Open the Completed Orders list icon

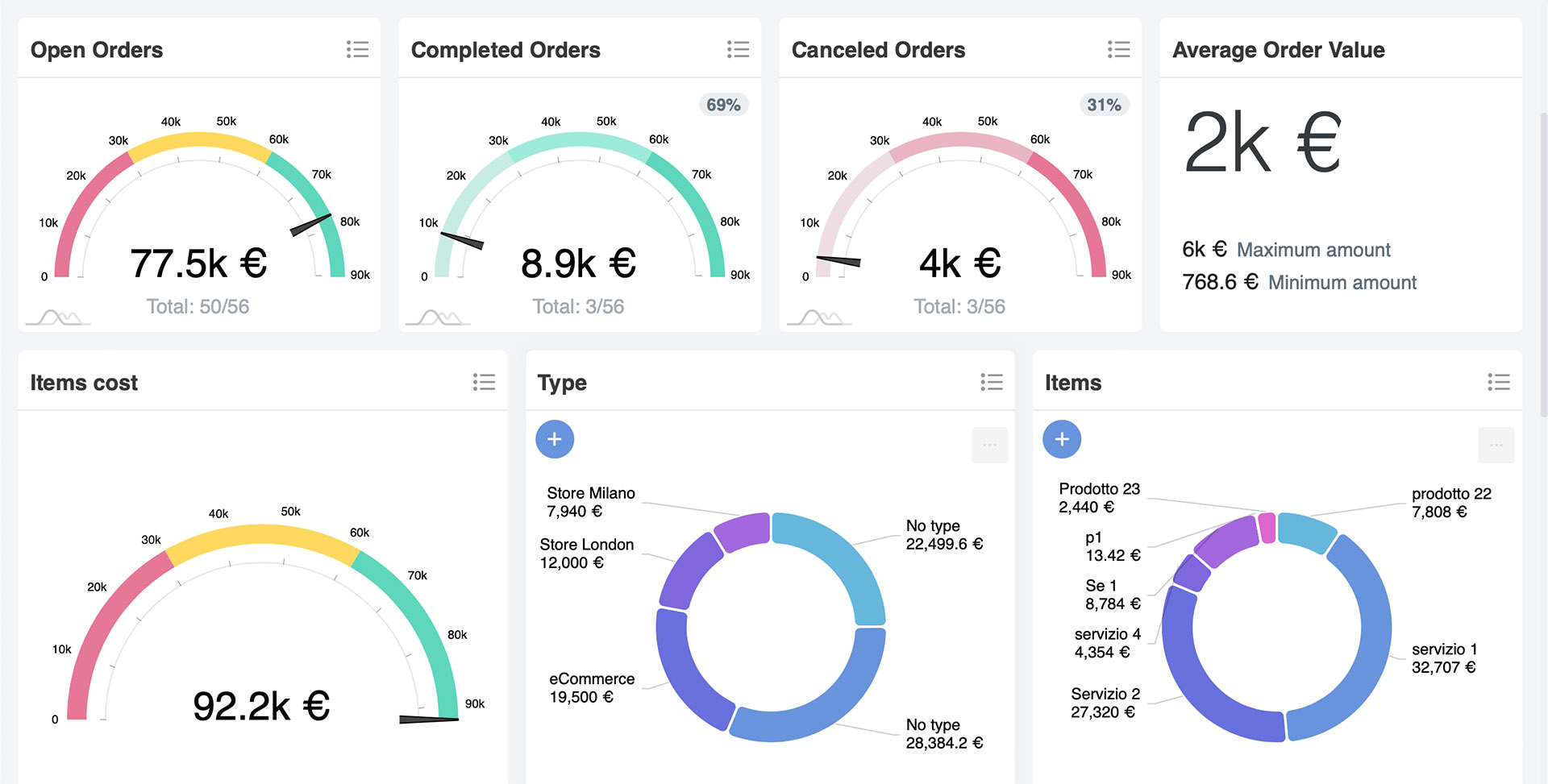click(738, 49)
